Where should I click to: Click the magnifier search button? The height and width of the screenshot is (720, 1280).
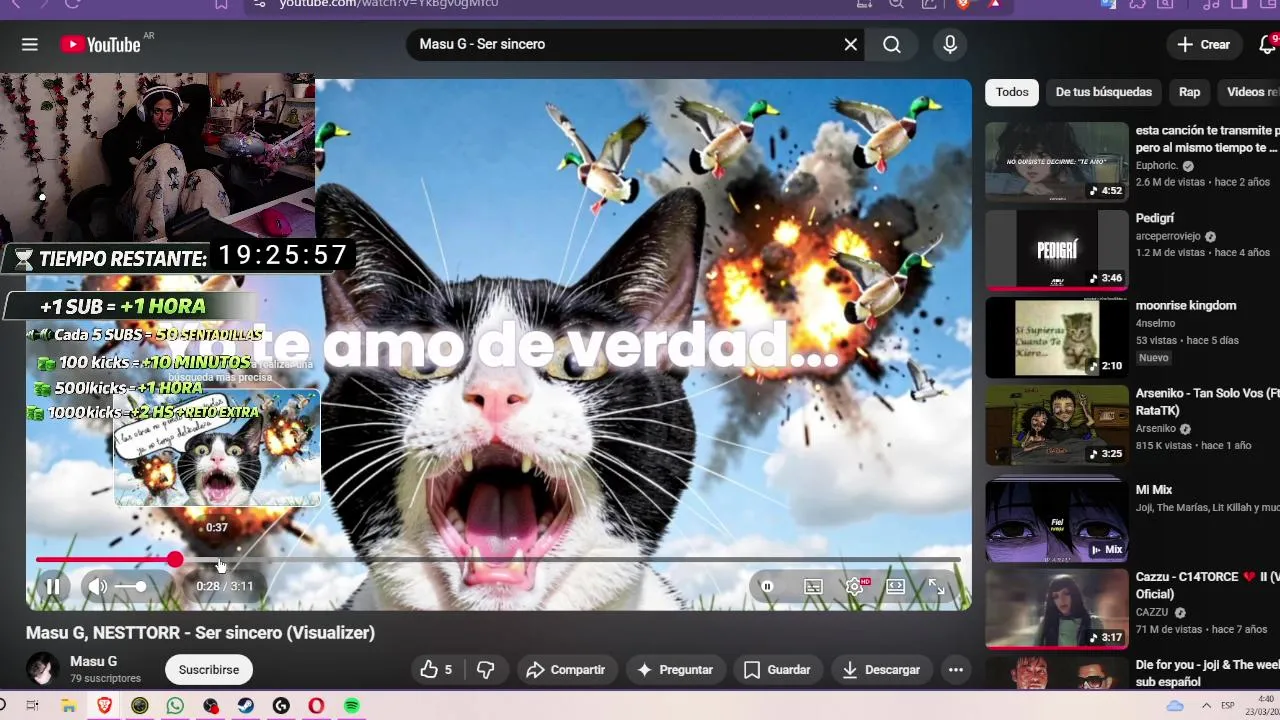coord(892,44)
